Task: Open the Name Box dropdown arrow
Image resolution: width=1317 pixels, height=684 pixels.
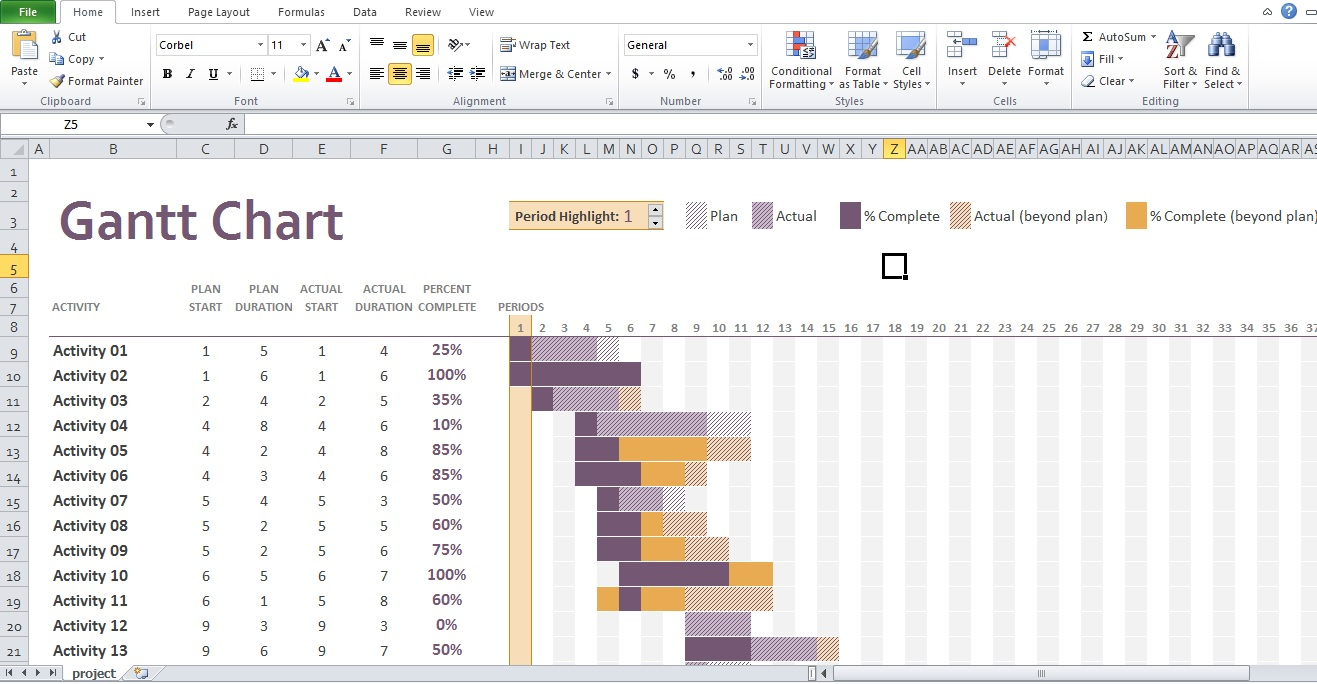Action: point(150,125)
